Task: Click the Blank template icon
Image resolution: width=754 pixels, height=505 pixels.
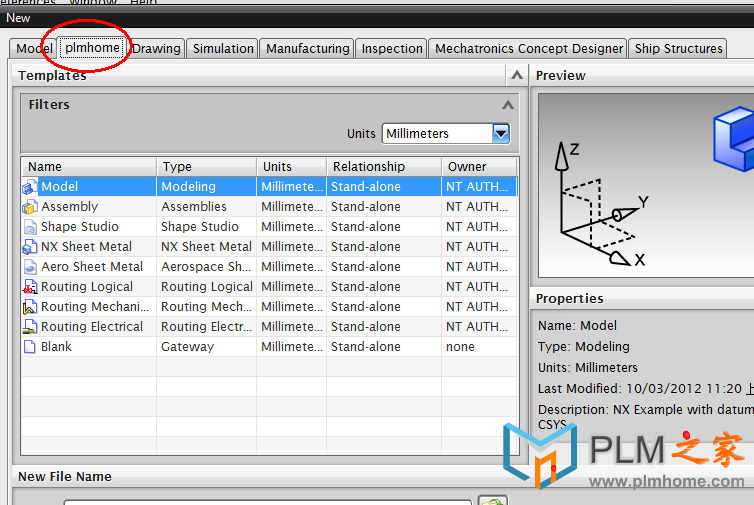Action: (30, 347)
